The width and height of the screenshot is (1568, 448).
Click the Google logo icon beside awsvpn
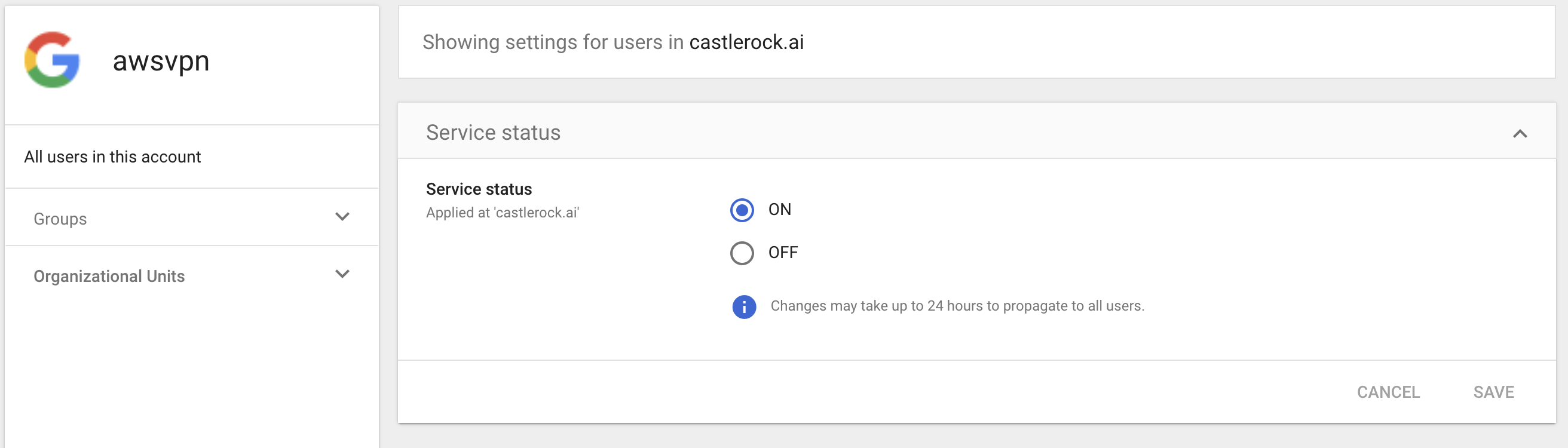pos(53,60)
